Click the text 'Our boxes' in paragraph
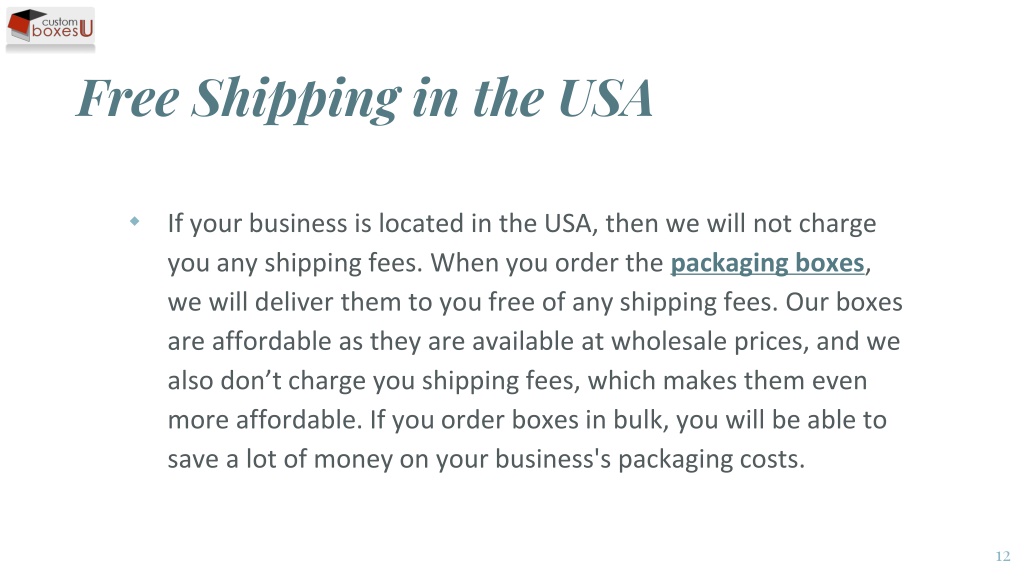 (844, 302)
